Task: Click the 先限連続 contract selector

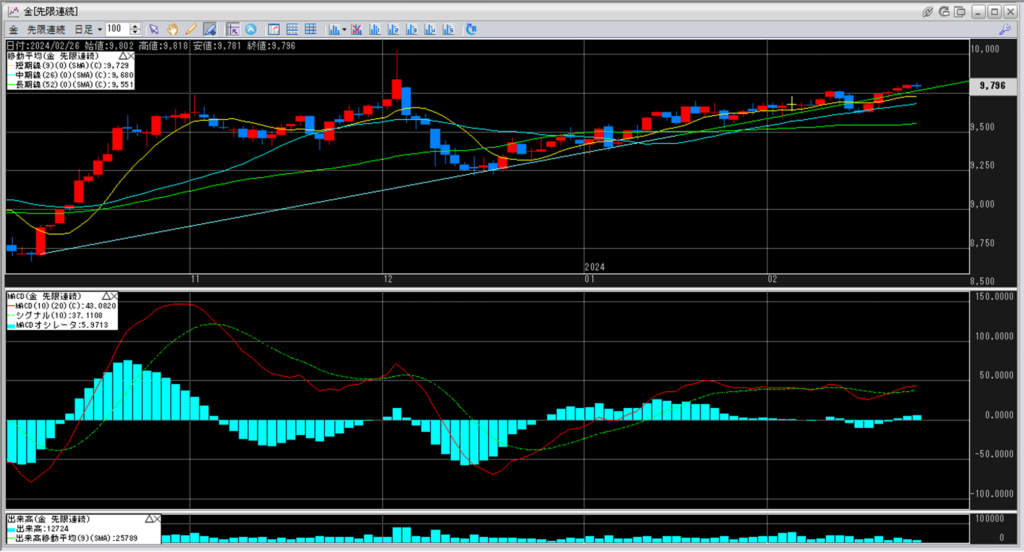Action: 48,29
